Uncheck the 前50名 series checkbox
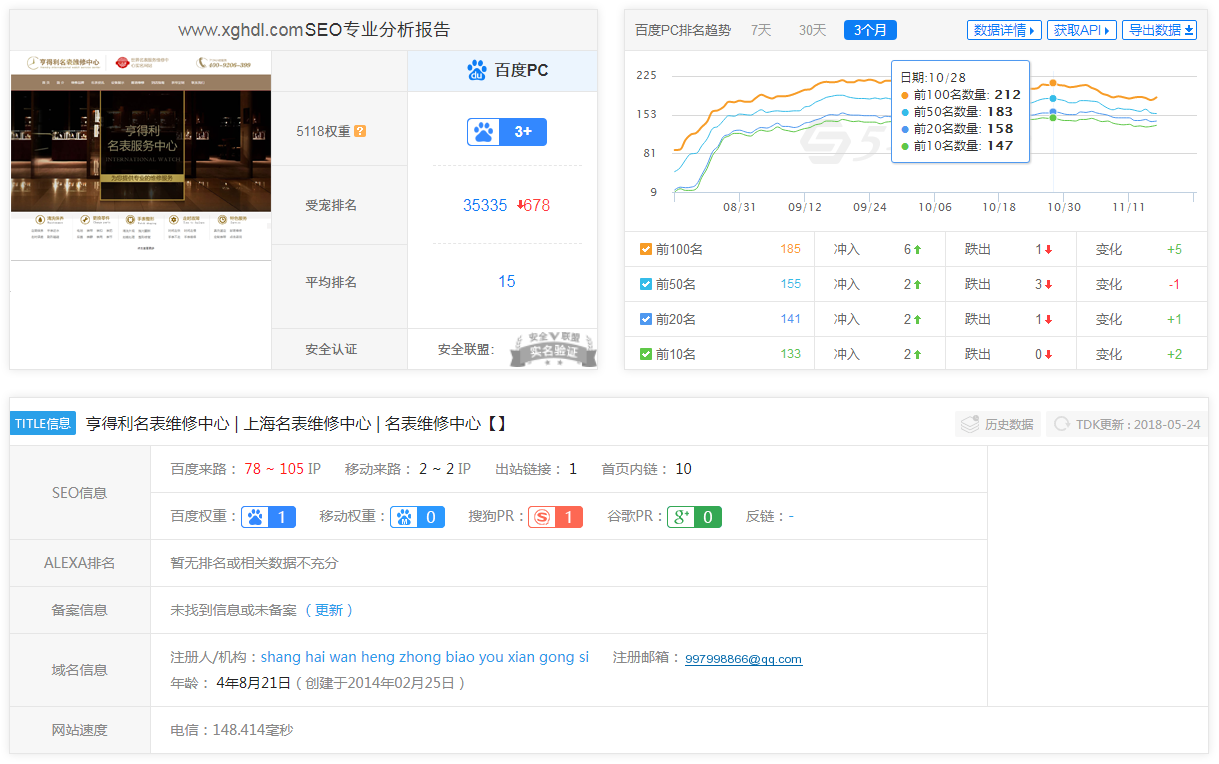The width and height of the screenshot is (1219, 764). (x=646, y=284)
